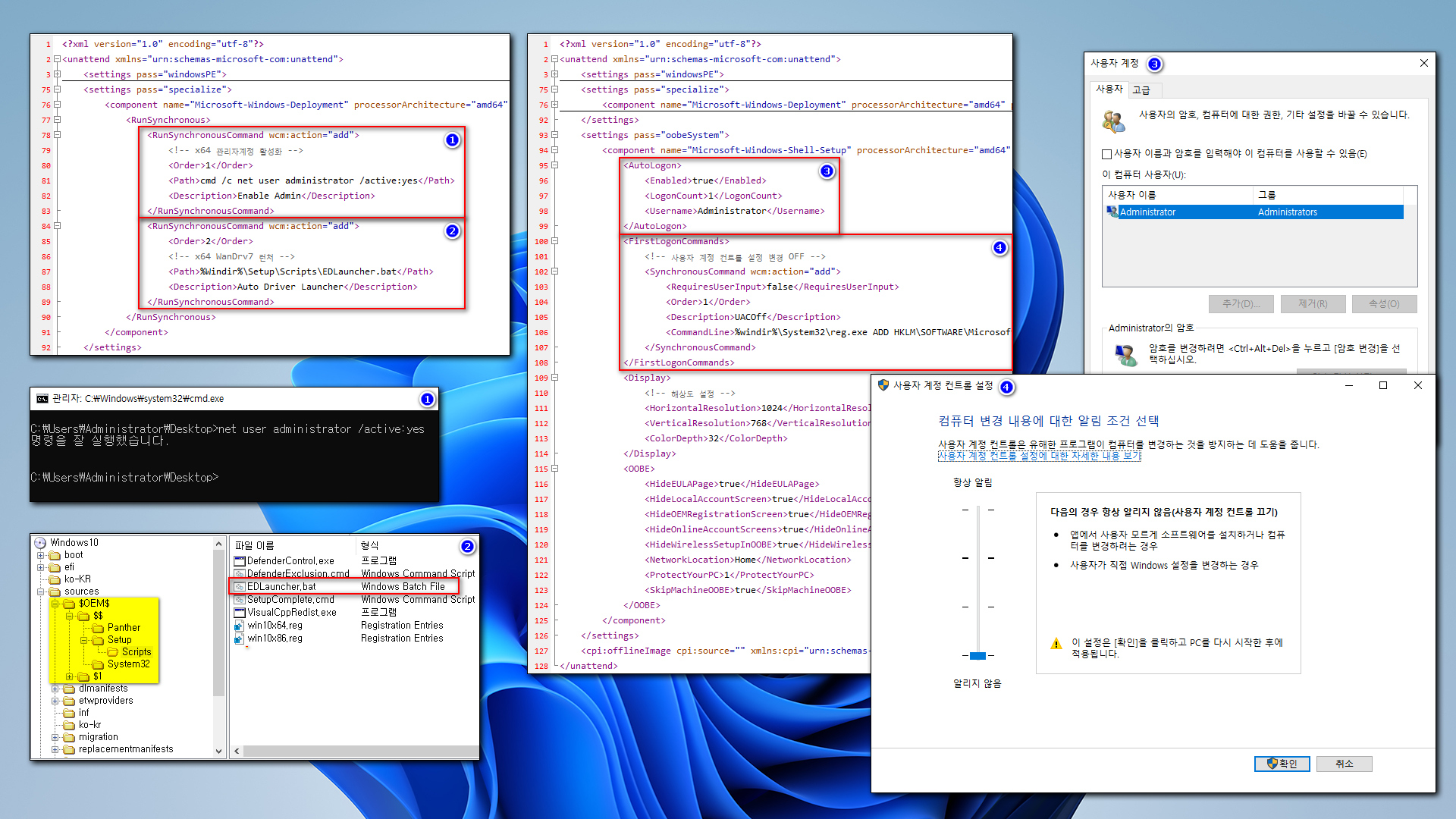Click the Windows10 disc icon in the tree

pos(40,543)
